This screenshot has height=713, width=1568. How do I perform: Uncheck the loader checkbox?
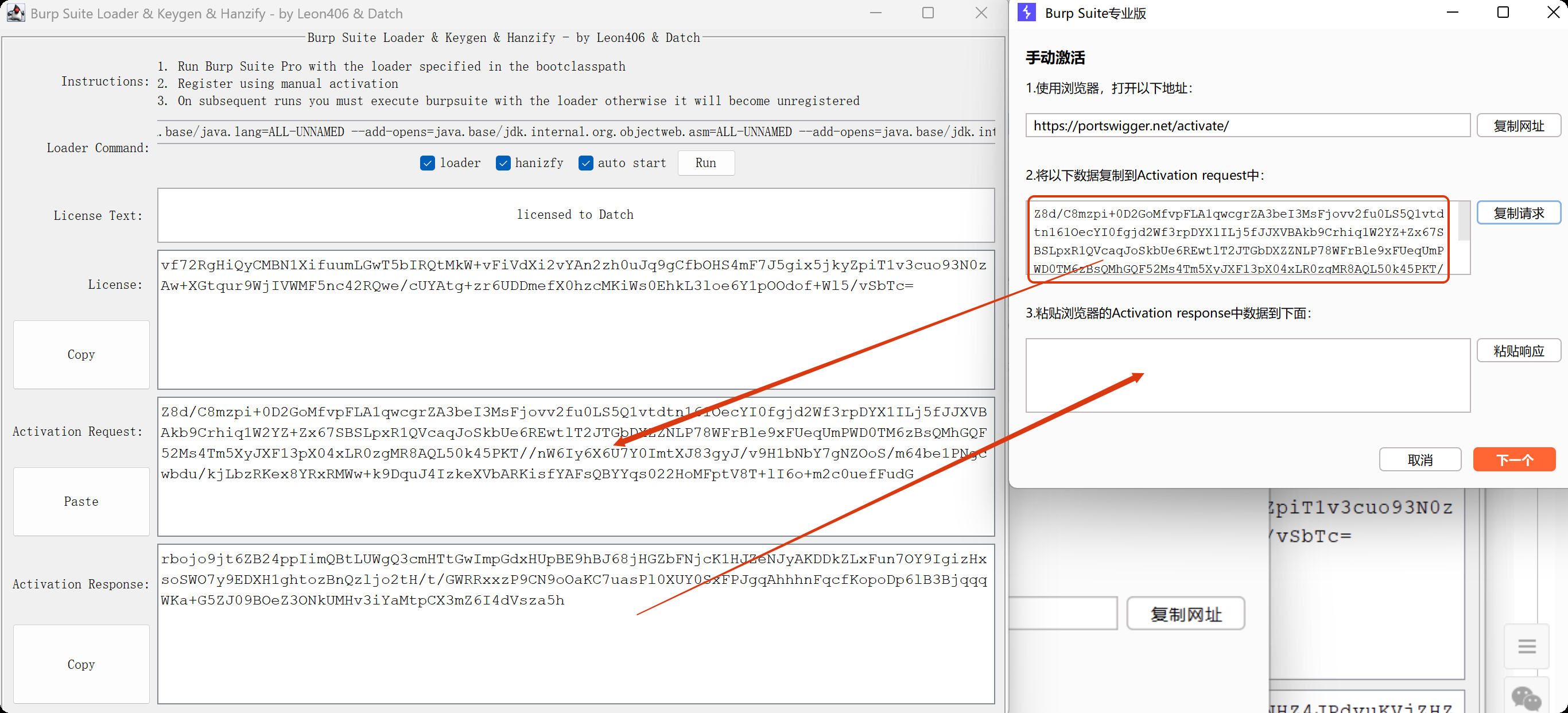(x=428, y=163)
